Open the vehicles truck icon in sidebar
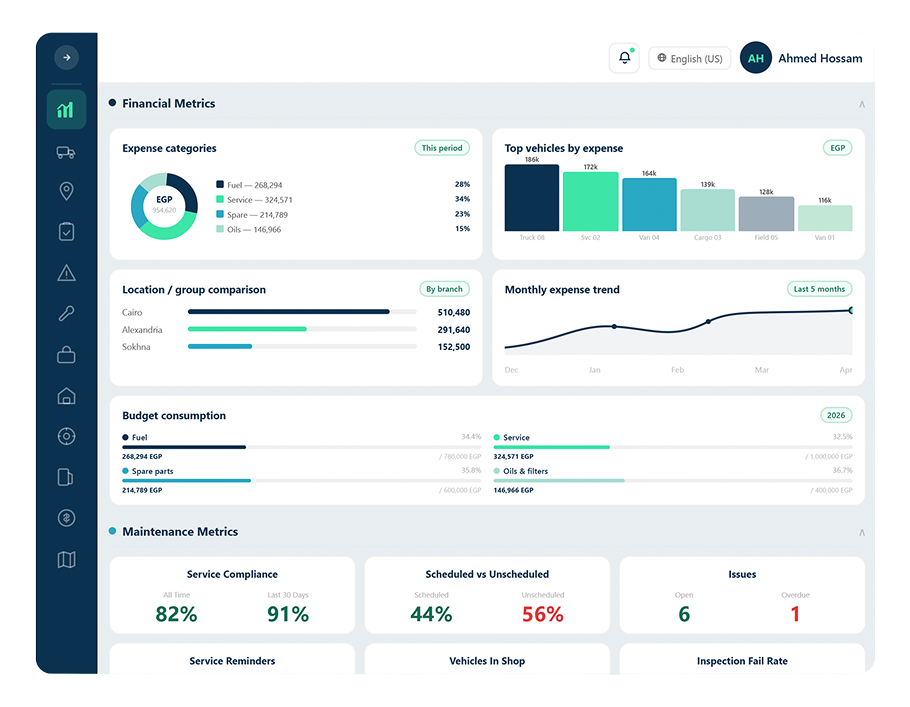The image size is (910, 707). coord(66,153)
